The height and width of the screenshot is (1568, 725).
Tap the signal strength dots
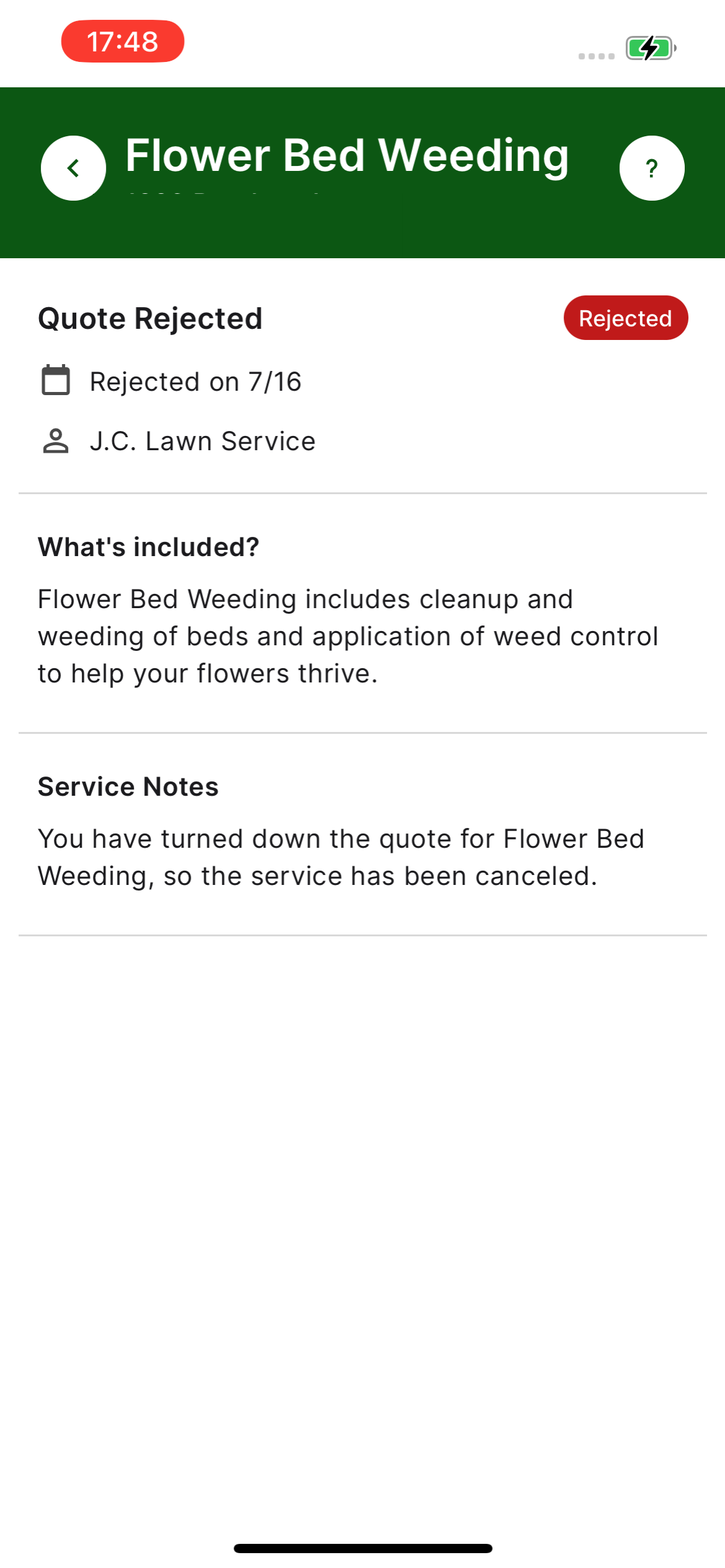click(596, 56)
